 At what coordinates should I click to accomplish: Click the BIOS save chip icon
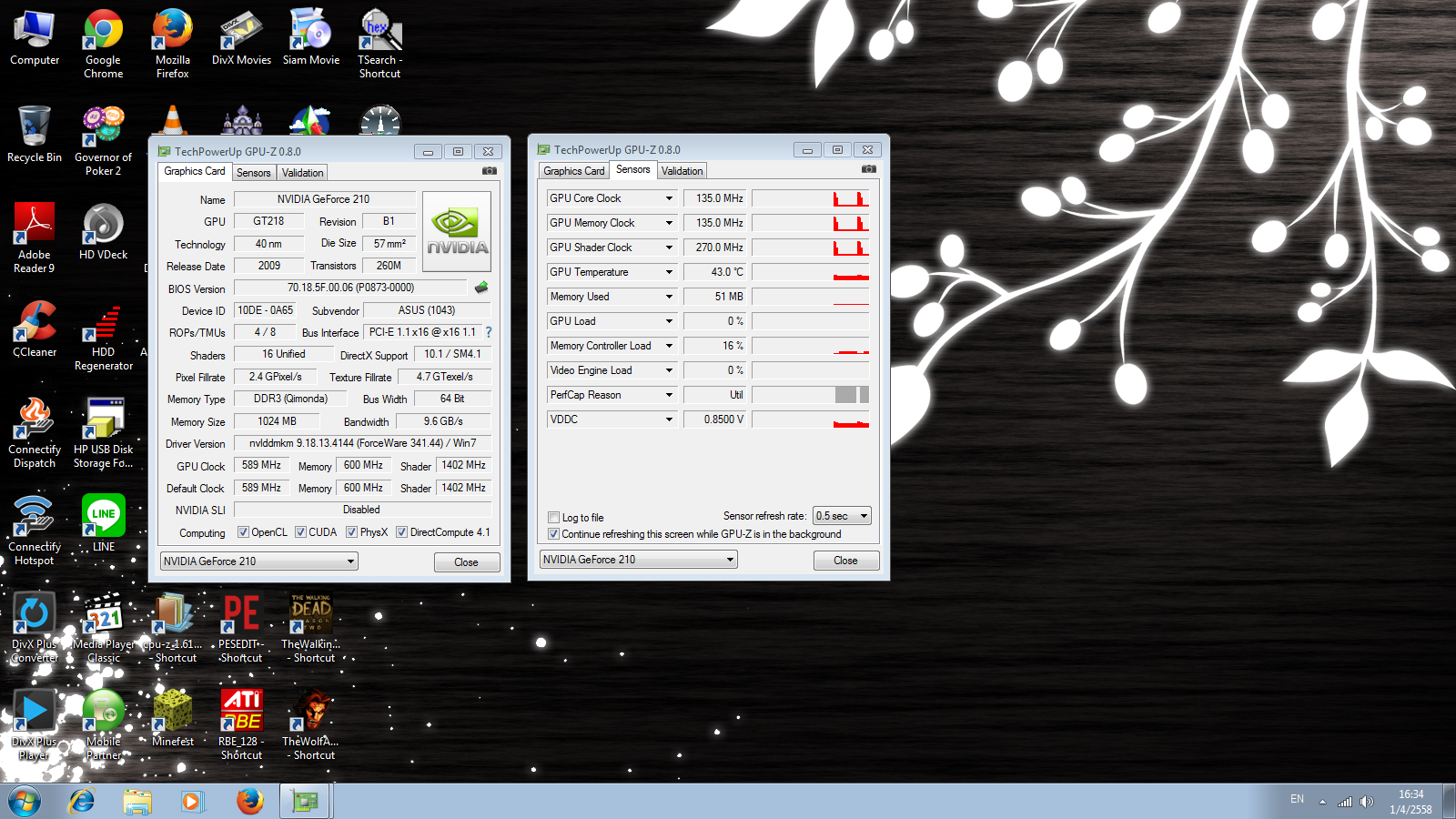coord(481,288)
